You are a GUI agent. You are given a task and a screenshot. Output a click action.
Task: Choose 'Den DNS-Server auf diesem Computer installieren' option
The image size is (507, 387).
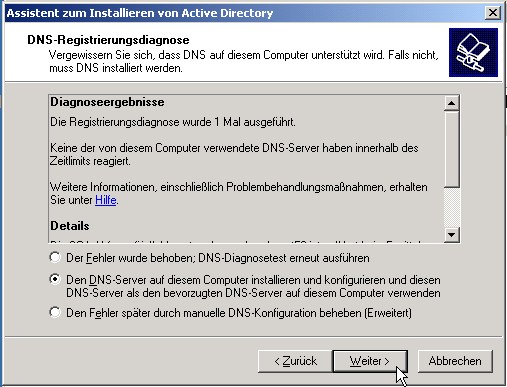(55, 279)
